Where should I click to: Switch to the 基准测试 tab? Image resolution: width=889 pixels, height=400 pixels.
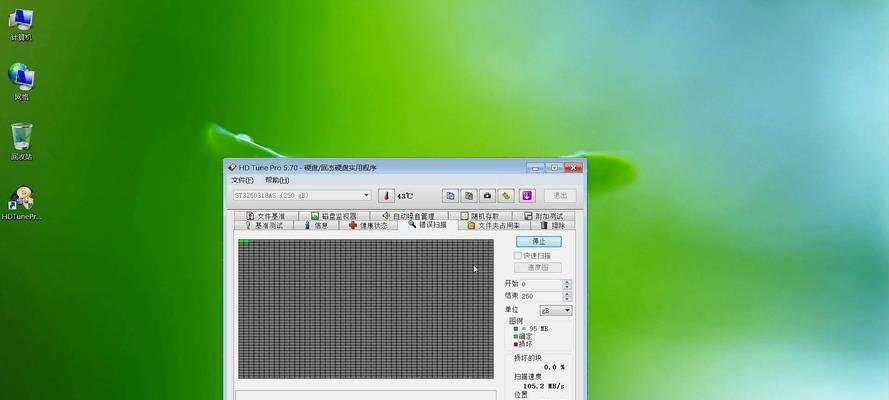point(264,225)
